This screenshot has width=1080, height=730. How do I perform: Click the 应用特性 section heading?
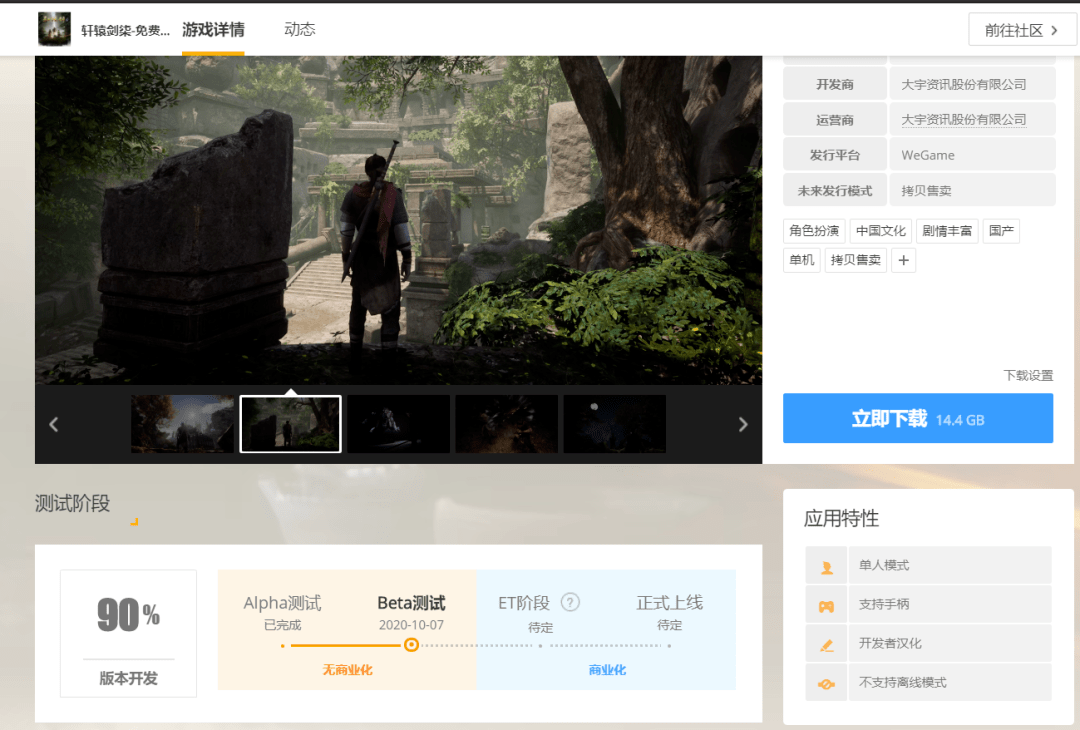click(x=841, y=519)
